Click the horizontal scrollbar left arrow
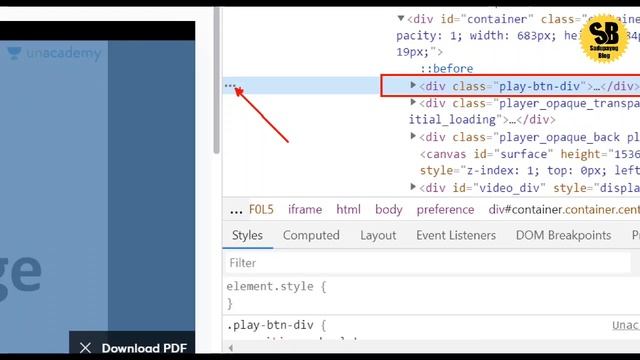 click(231, 348)
